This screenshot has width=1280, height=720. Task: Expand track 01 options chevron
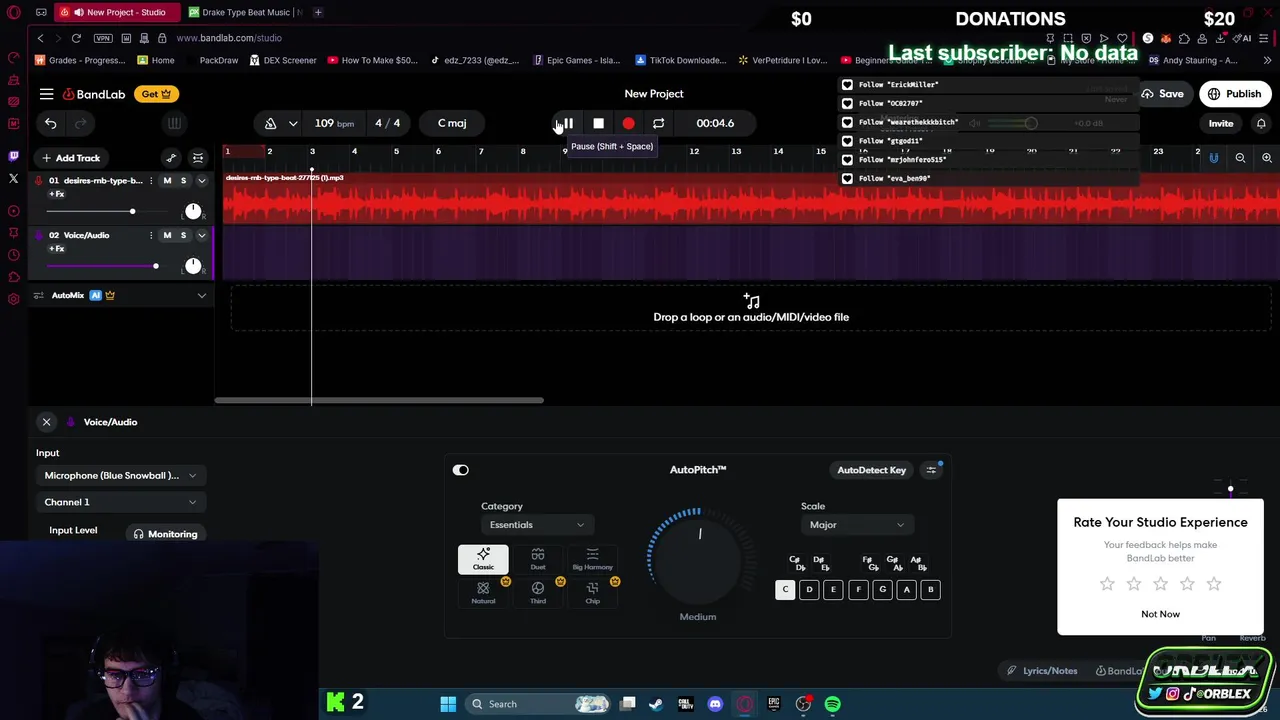pyautogui.click(x=201, y=181)
